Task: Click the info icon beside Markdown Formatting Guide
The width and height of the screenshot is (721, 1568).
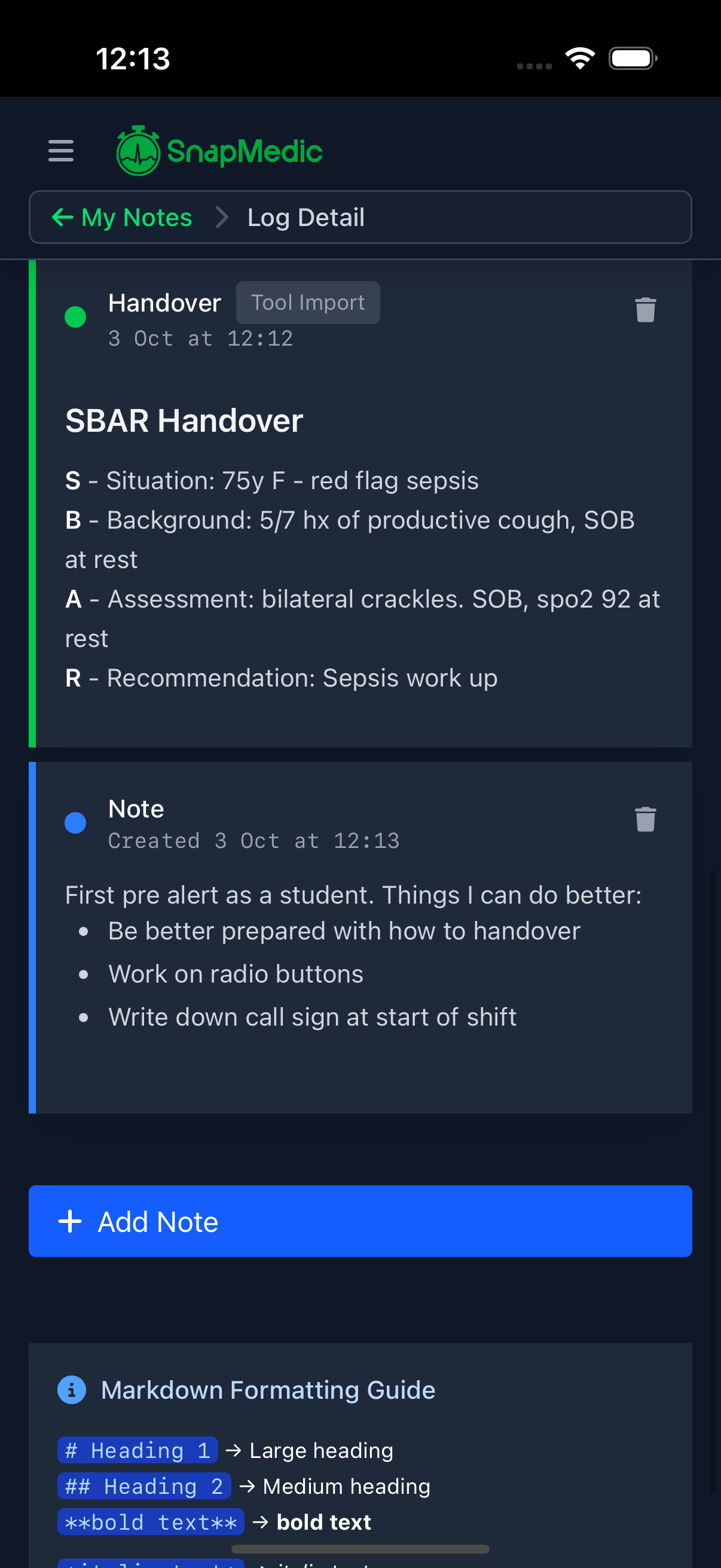Action: [71, 1390]
